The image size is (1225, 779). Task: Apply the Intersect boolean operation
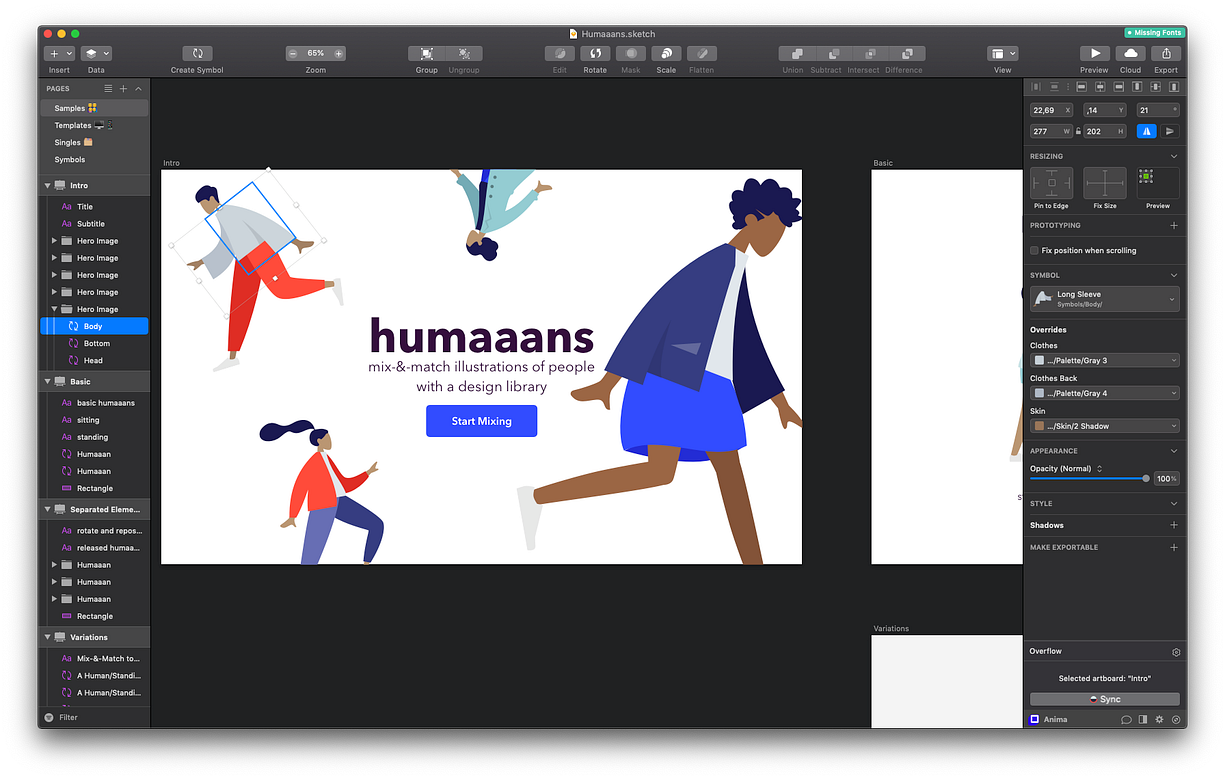pyautogui.click(x=870, y=53)
